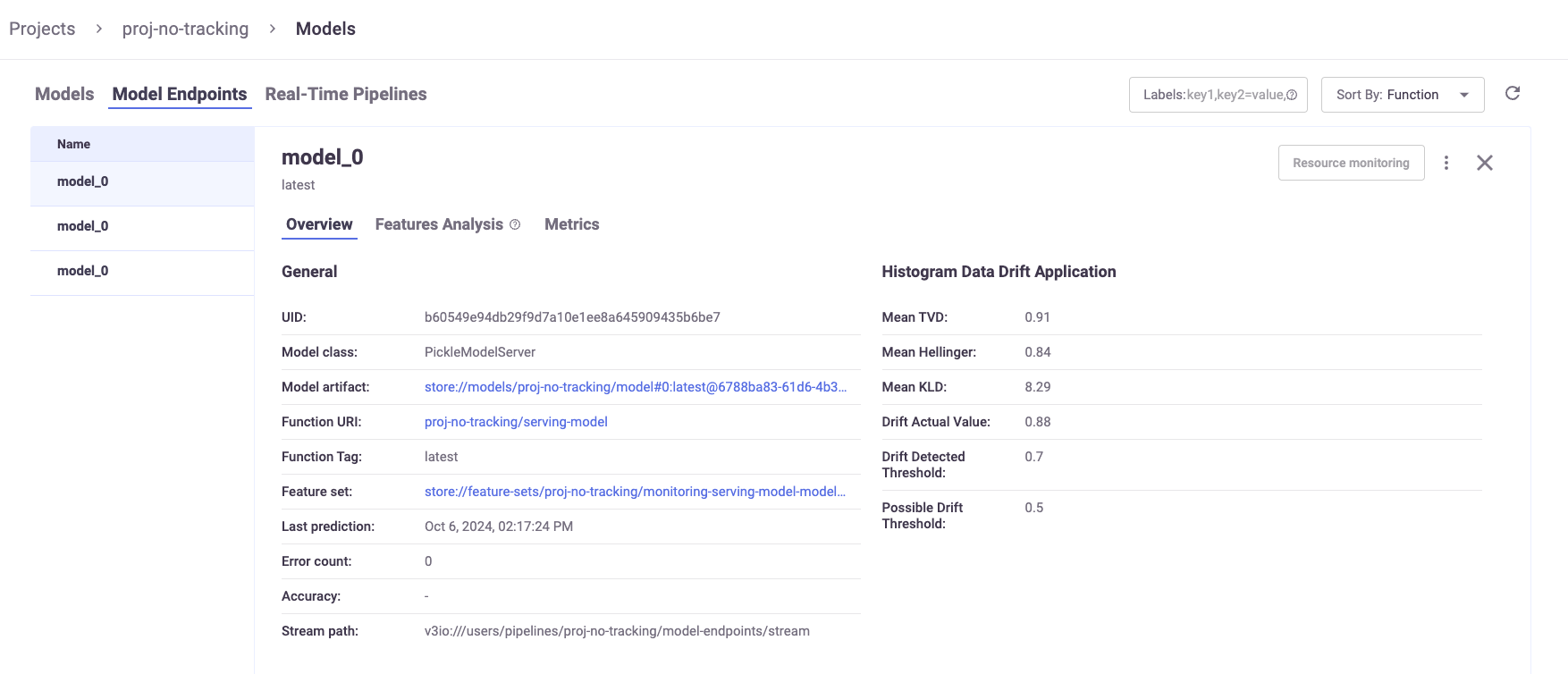1568x674 pixels.
Task: Click the Mean KLD value 8.29
Action: [1037, 387]
